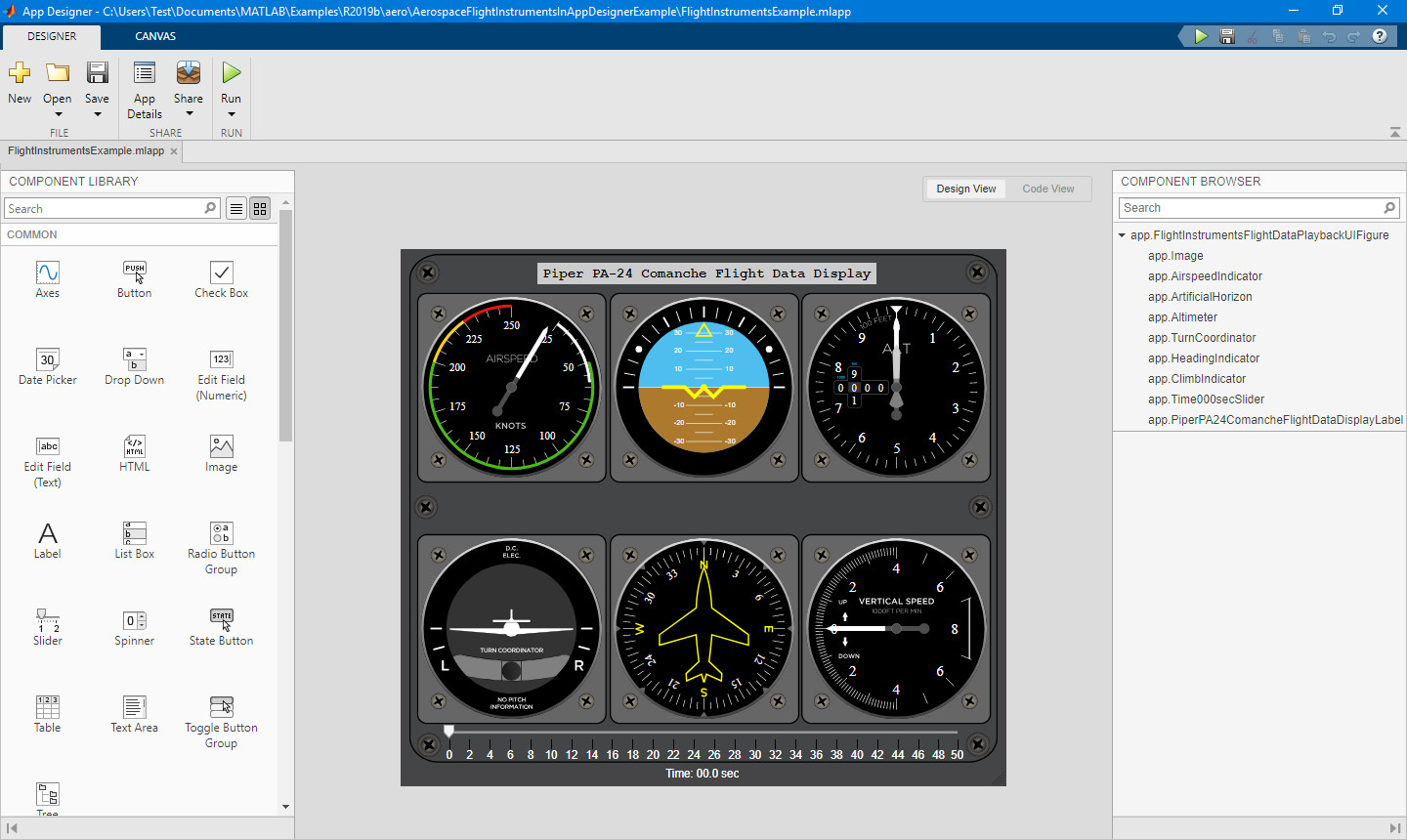
Task: Open the Save dropdown arrow
Action: [x=97, y=114]
